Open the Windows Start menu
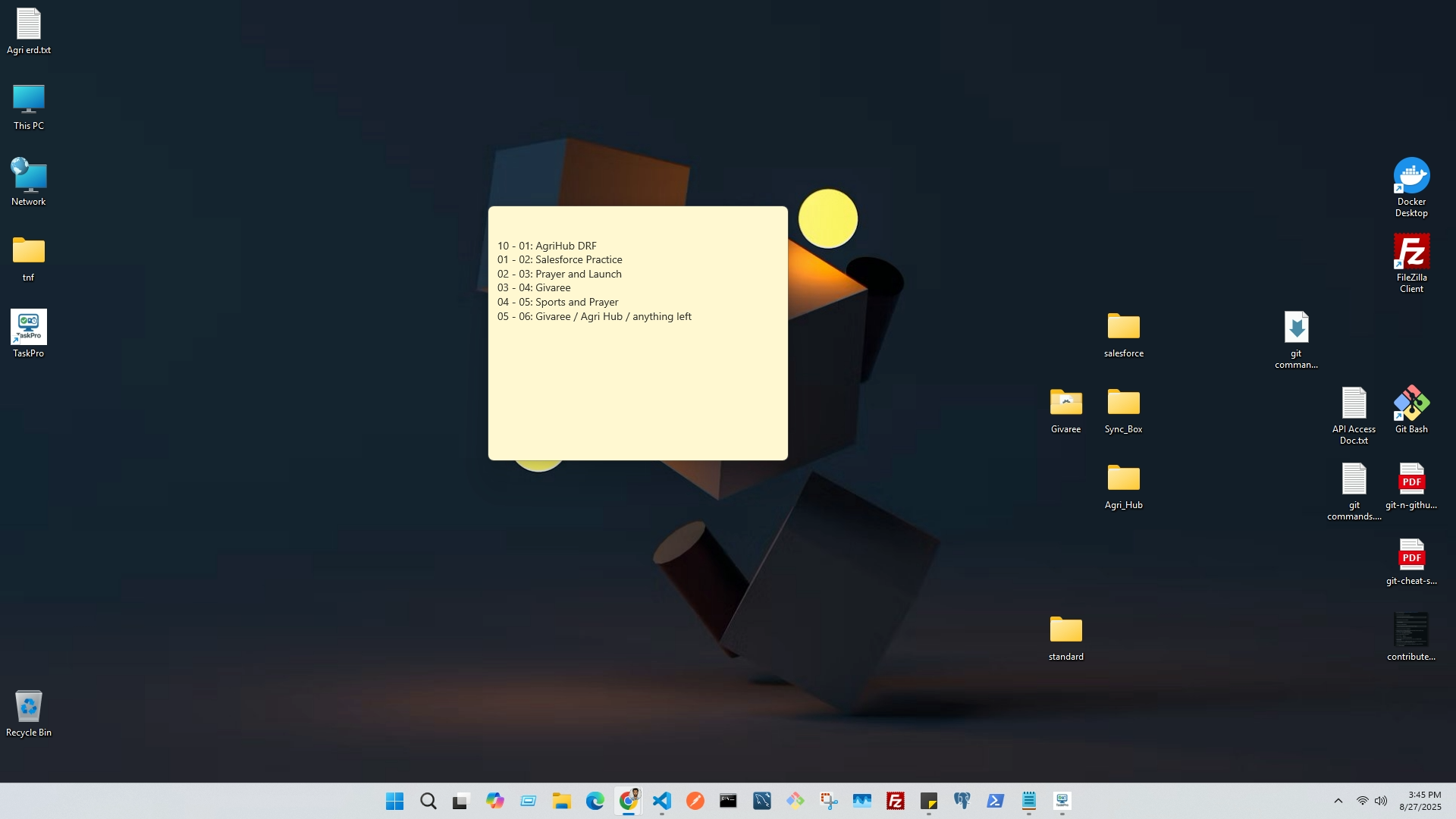Image resolution: width=1456 pixels, height=819 pixels. coord(394,801)
